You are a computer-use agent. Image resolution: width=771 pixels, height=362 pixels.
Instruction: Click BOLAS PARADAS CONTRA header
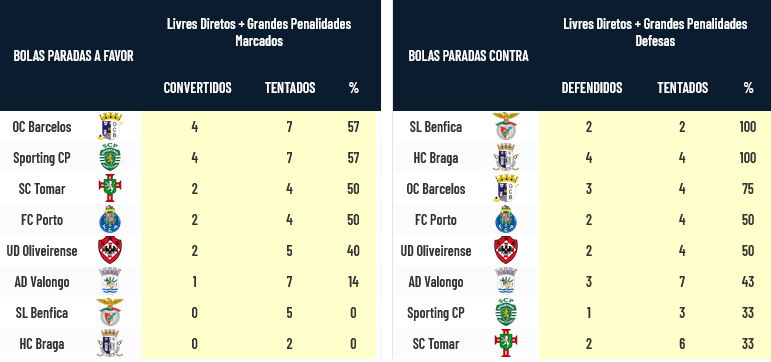click(x=468, y=56)
